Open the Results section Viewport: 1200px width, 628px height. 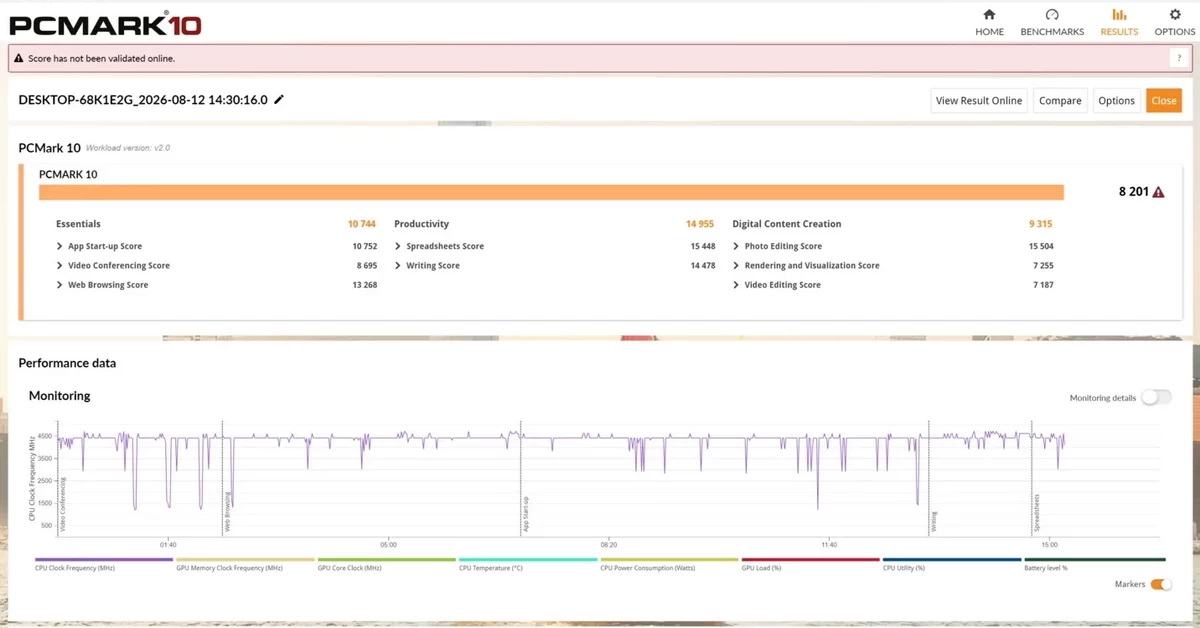(x=1119, y=22)
